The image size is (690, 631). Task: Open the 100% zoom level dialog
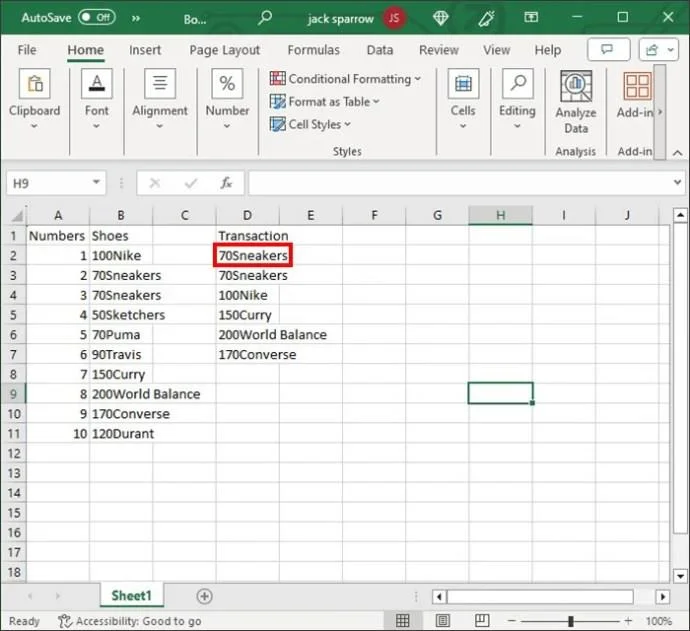[x=658, y=621]
